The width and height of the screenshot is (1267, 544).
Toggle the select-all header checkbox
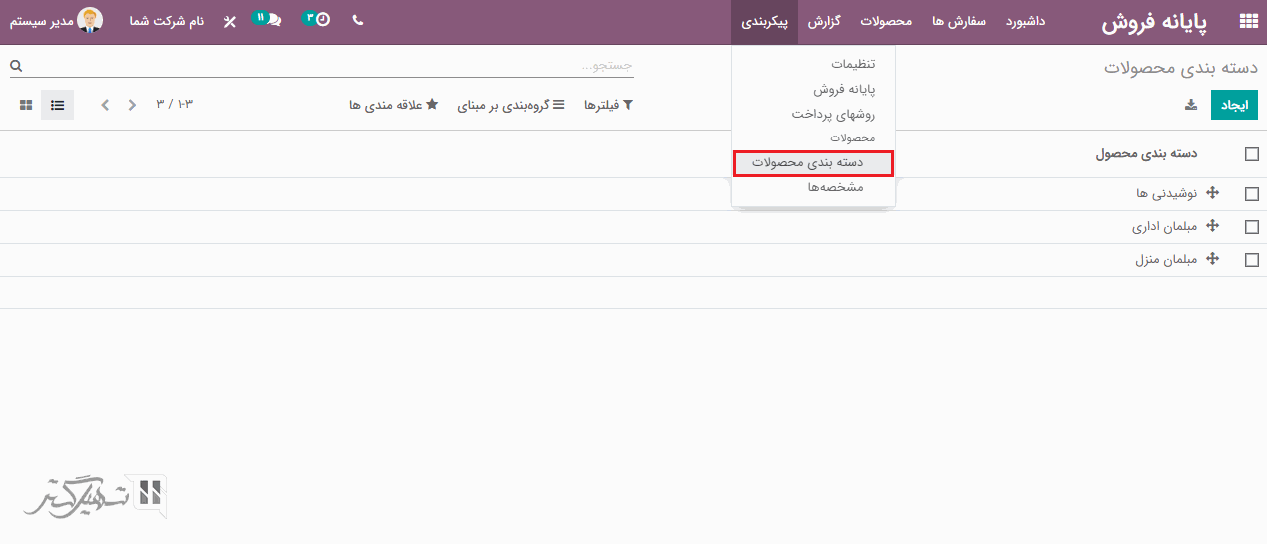[x=1251, y=154]
